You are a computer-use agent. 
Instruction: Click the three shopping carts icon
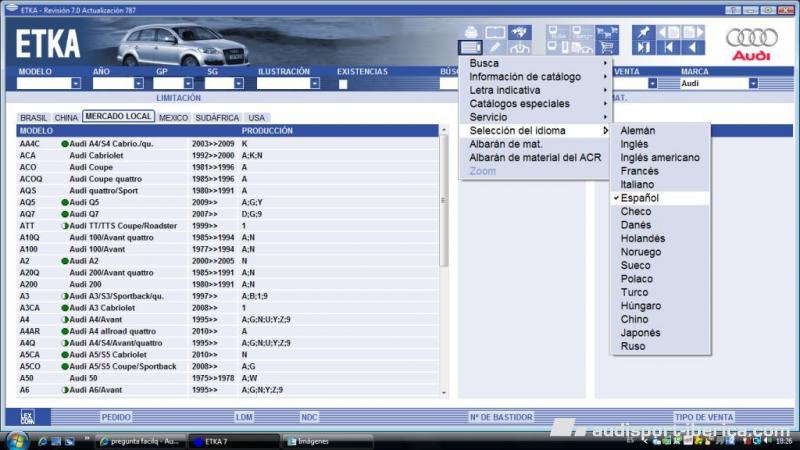[x=607, y=33]
